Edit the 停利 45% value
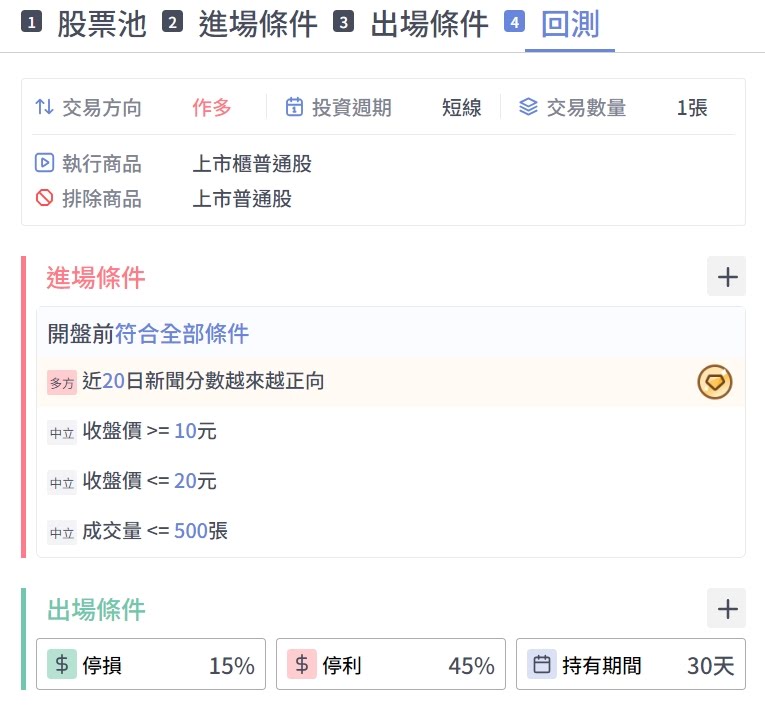The width and height of the screenshot is (765, 709). pos(471,665)
